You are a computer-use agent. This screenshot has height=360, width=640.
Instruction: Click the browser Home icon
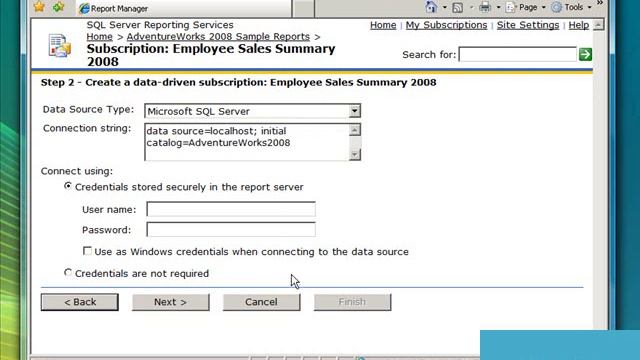tap(431, 7)
